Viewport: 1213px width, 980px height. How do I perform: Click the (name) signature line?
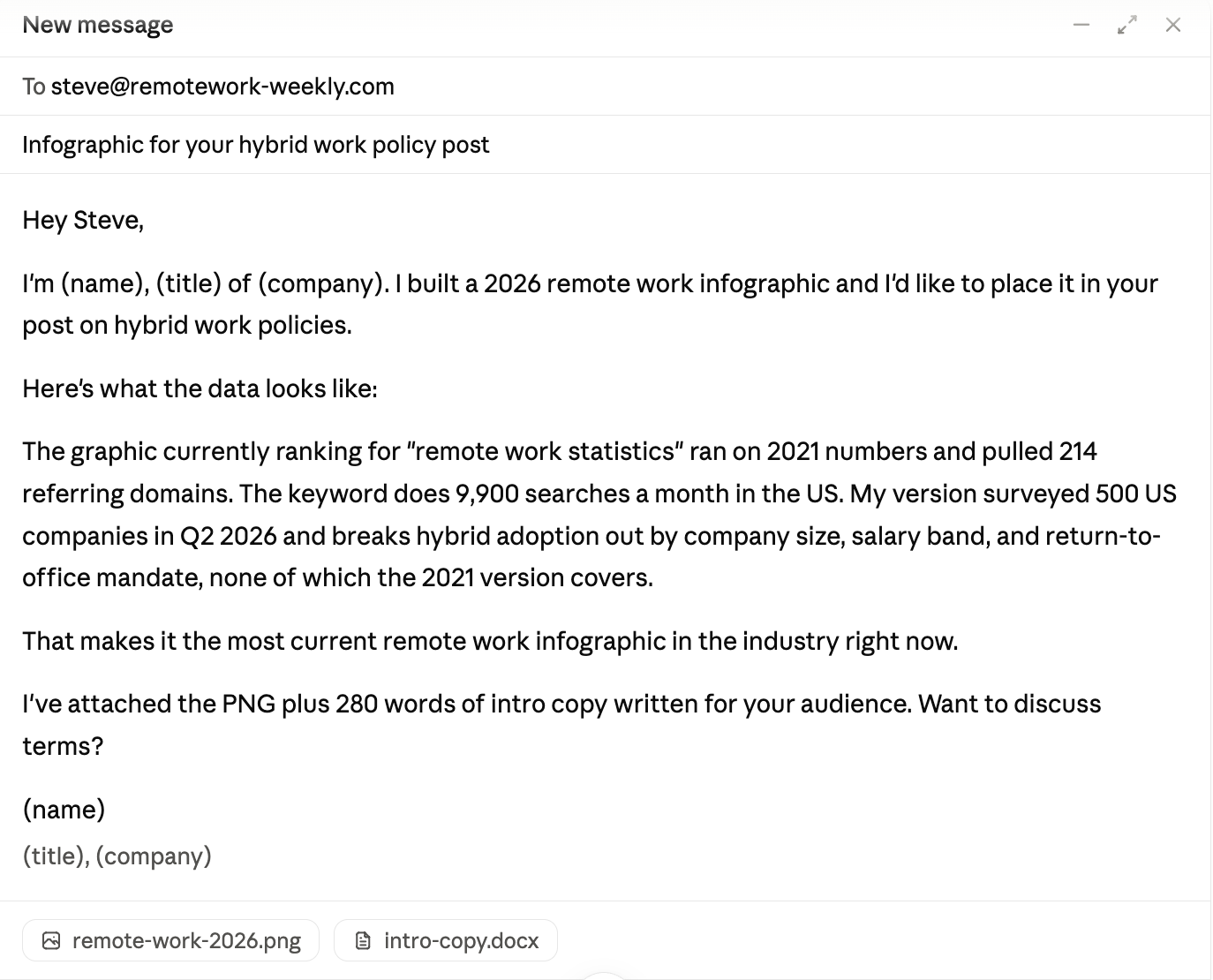[64, 810]
